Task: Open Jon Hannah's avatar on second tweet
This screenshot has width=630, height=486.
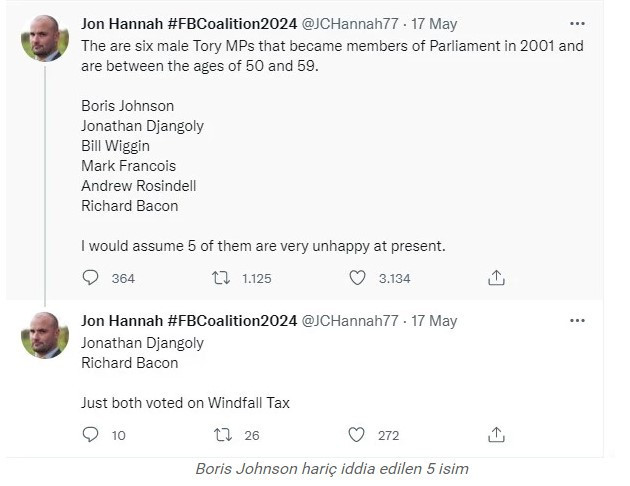Action: [45, 335]
